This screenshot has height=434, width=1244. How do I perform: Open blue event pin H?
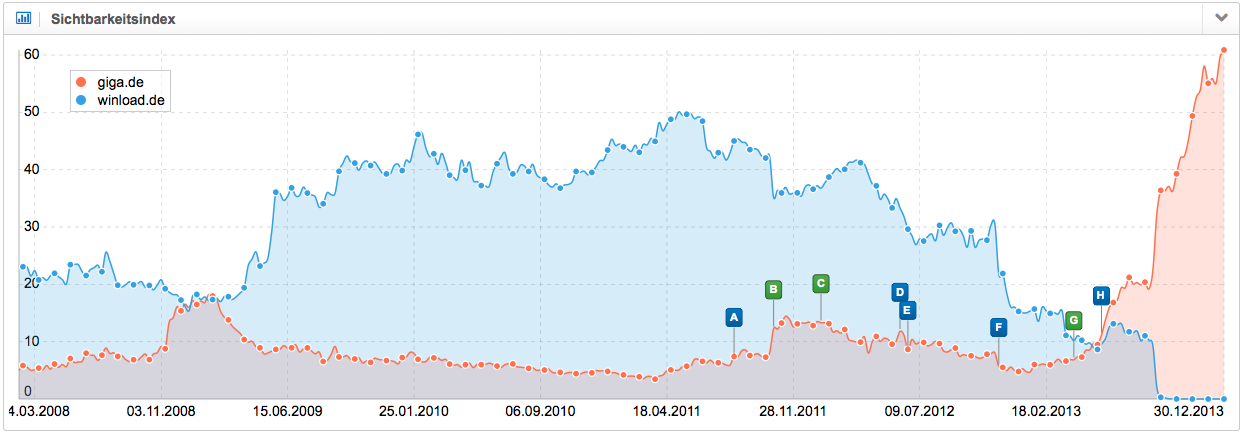1101,295
